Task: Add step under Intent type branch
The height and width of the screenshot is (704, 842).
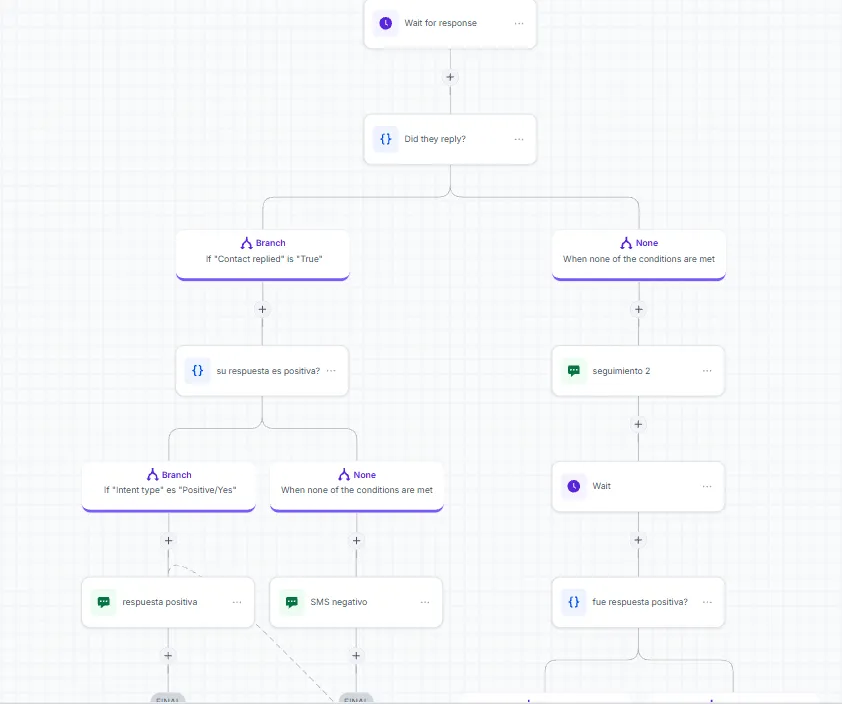Action: coord(169,540)
